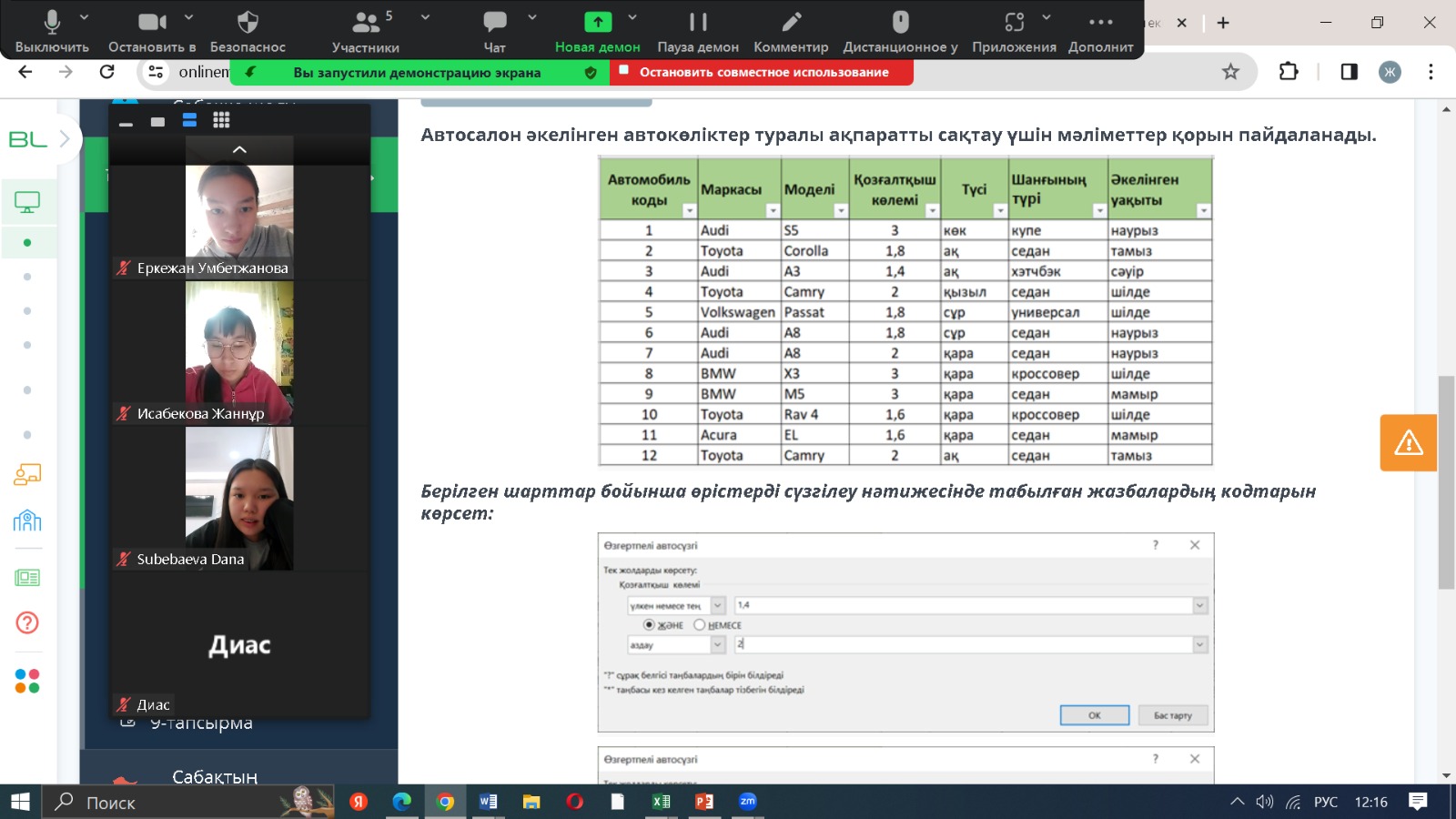Open PowerPoint from taskbar
The height and width of the screenshot is (819, 1456).
(704, 802)
